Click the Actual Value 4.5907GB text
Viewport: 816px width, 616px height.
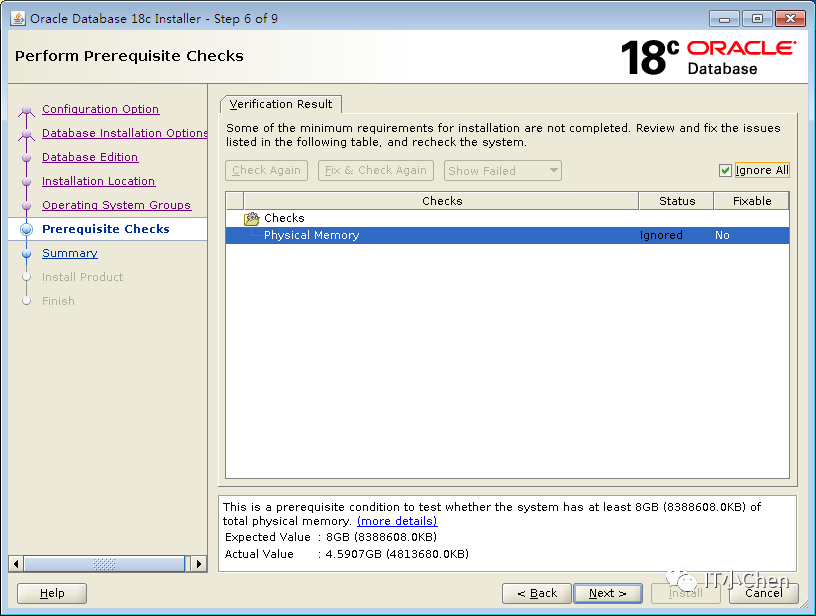(397, 554)
